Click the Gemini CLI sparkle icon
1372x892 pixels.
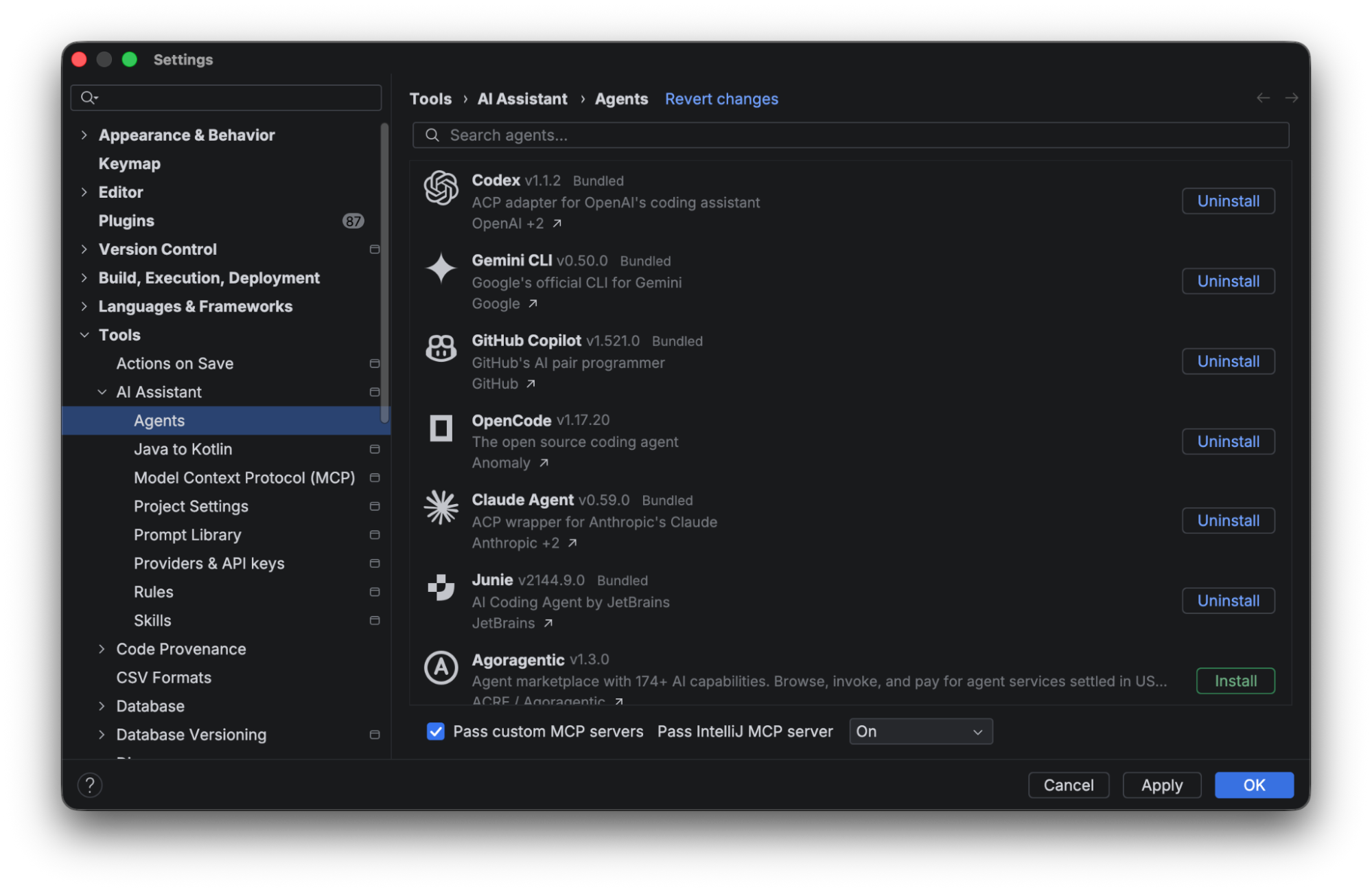click(x=441, y=268)
